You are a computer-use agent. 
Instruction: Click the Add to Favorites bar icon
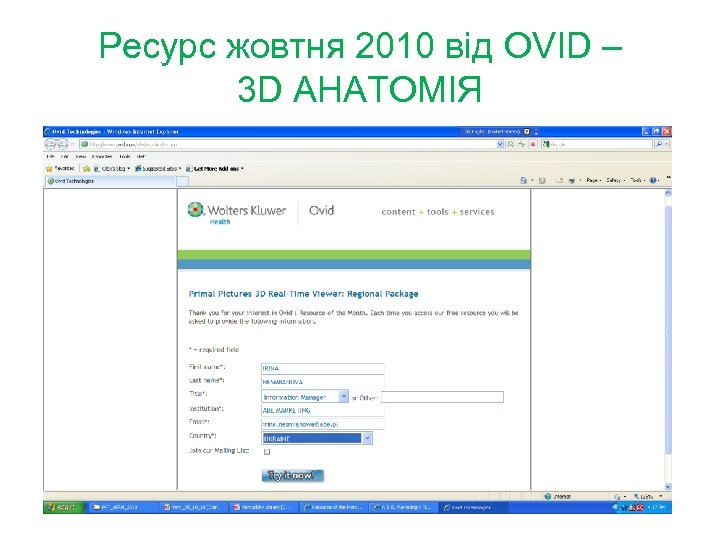86,169
